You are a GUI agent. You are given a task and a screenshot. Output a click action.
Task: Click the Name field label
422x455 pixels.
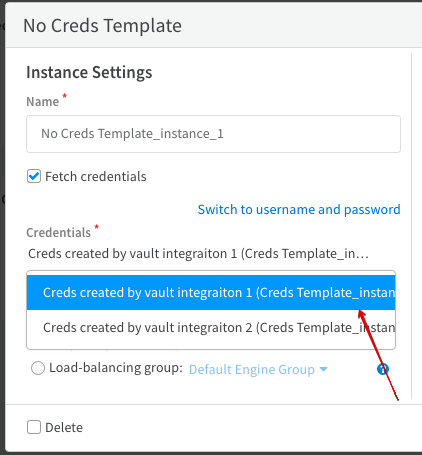click(x=43, y=101)
